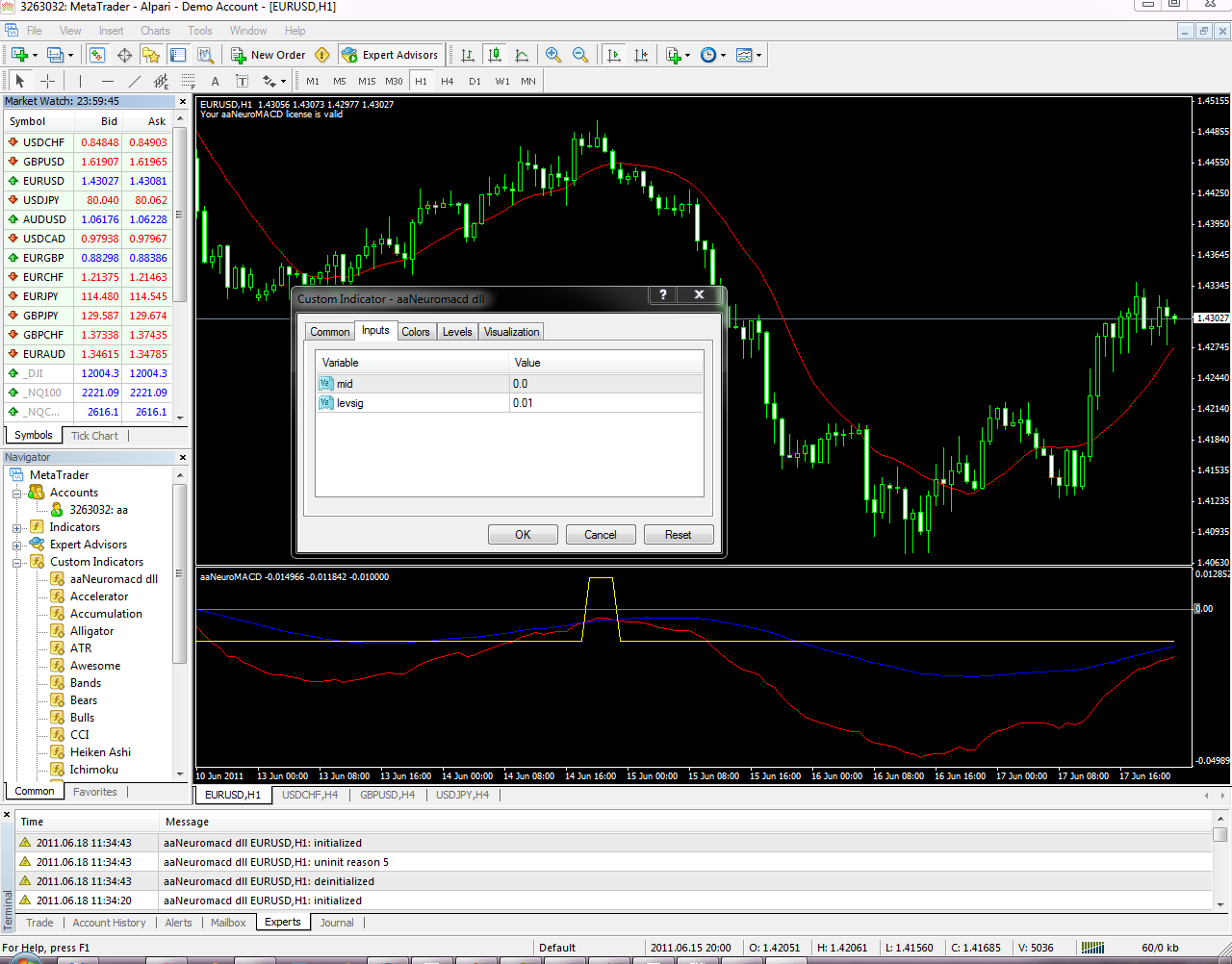Screen dimensions: 1232x964
Task: Select the Trendline tool
Action: 134,81
